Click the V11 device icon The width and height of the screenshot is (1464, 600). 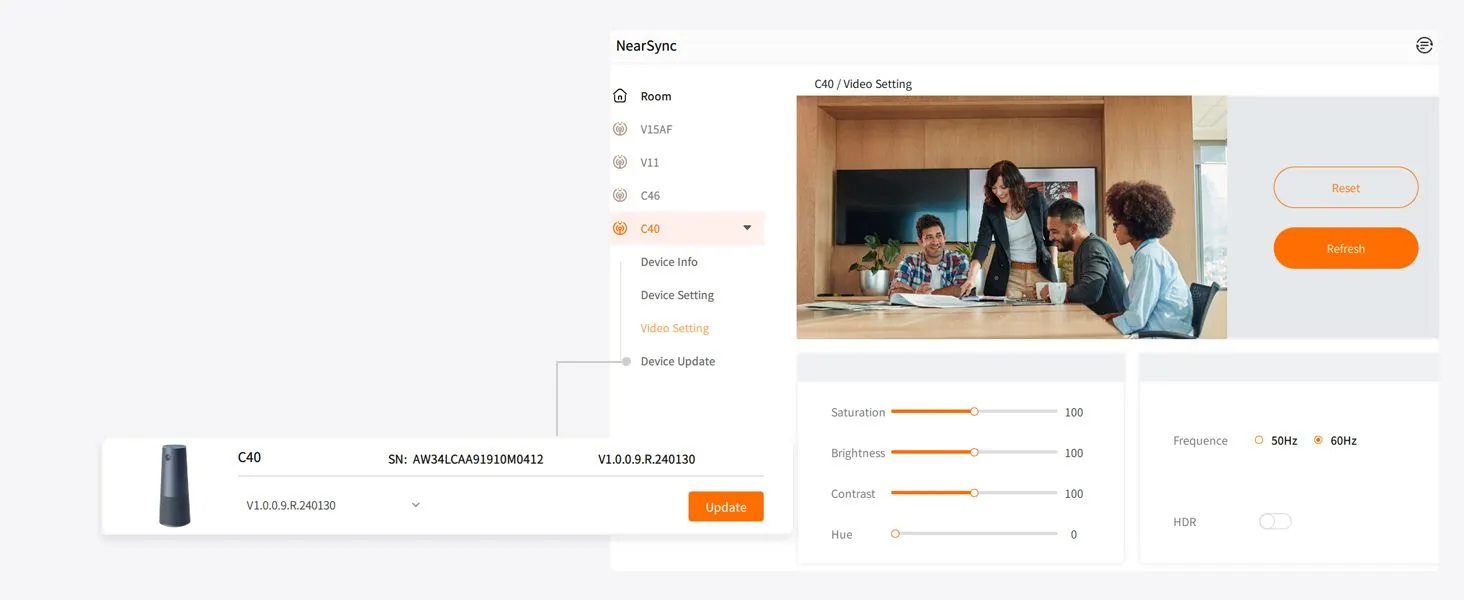pos(620,162)
